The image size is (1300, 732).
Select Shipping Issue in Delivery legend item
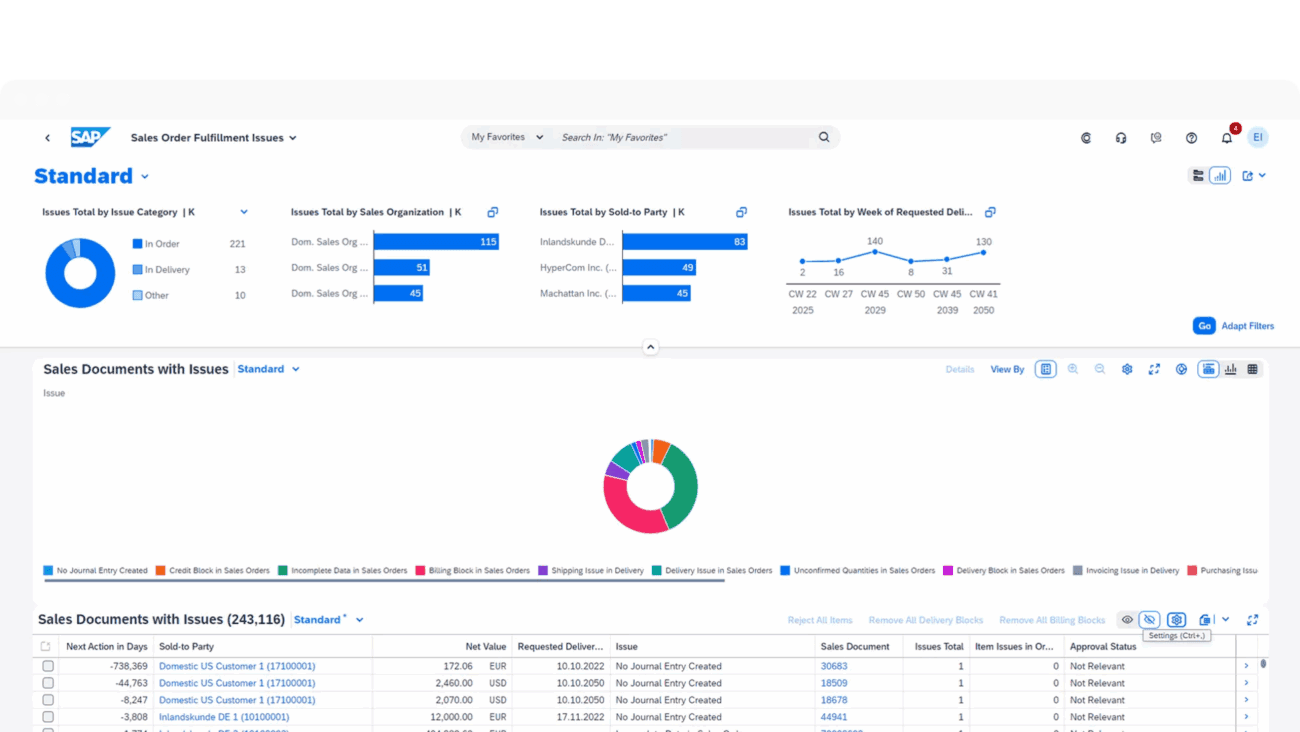590,570
